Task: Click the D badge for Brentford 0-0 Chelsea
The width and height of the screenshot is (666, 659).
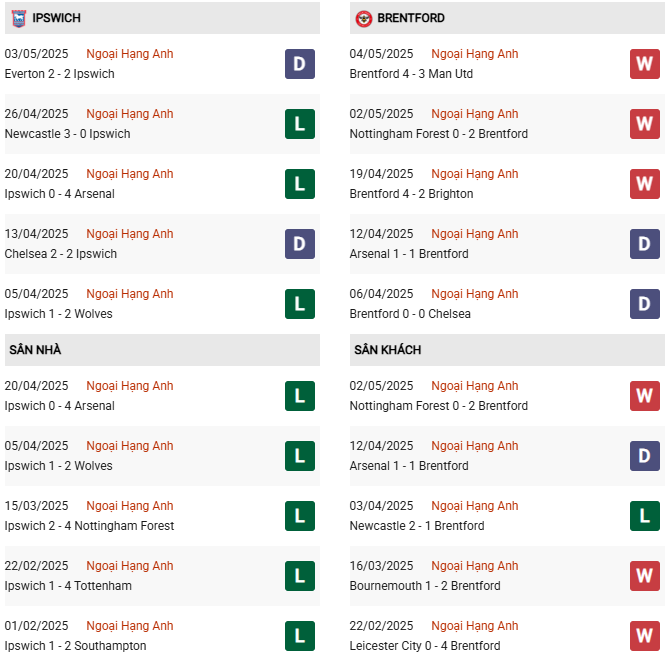Action: [x=645, y=304]
